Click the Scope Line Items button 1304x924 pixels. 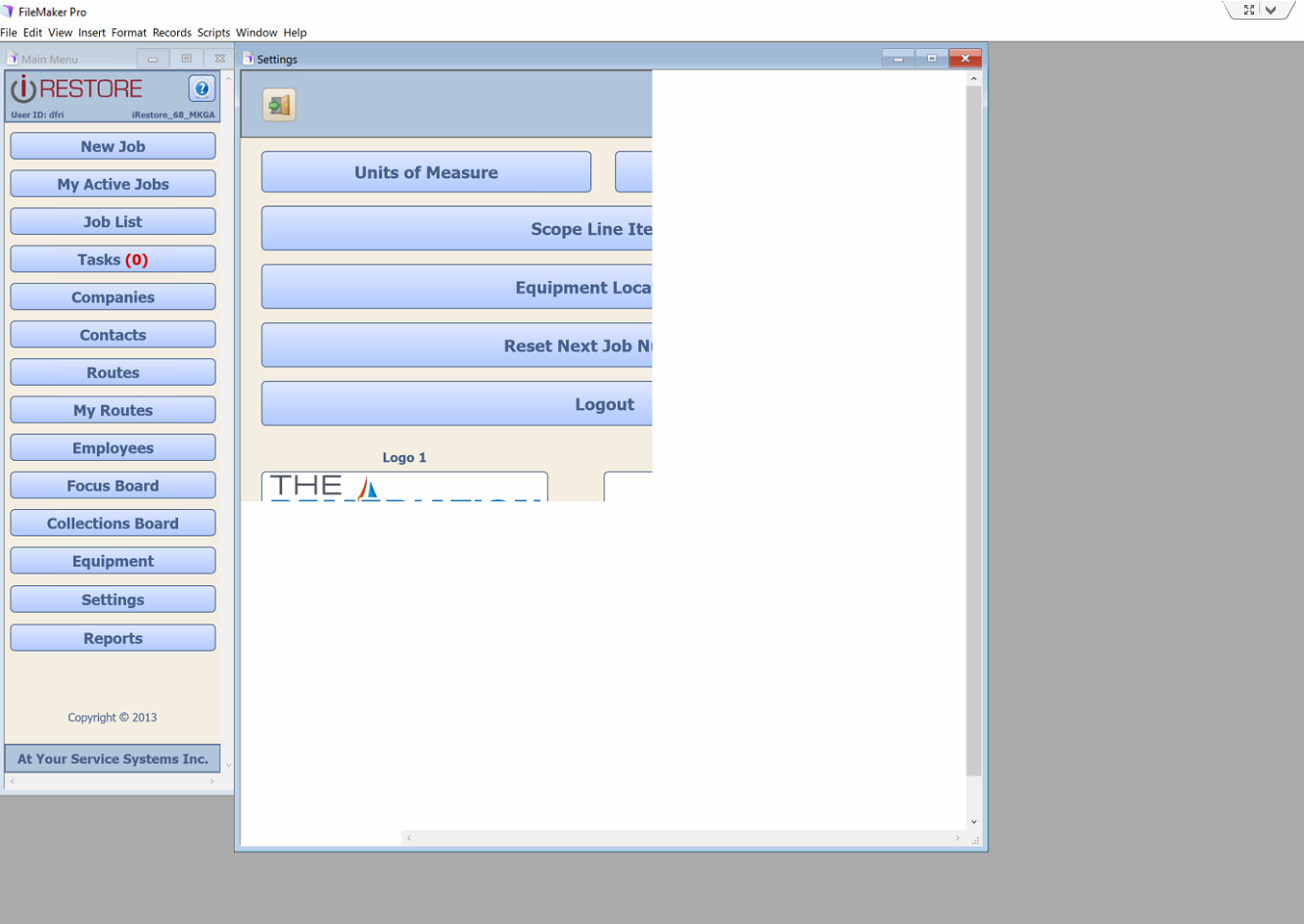point(456,228)
